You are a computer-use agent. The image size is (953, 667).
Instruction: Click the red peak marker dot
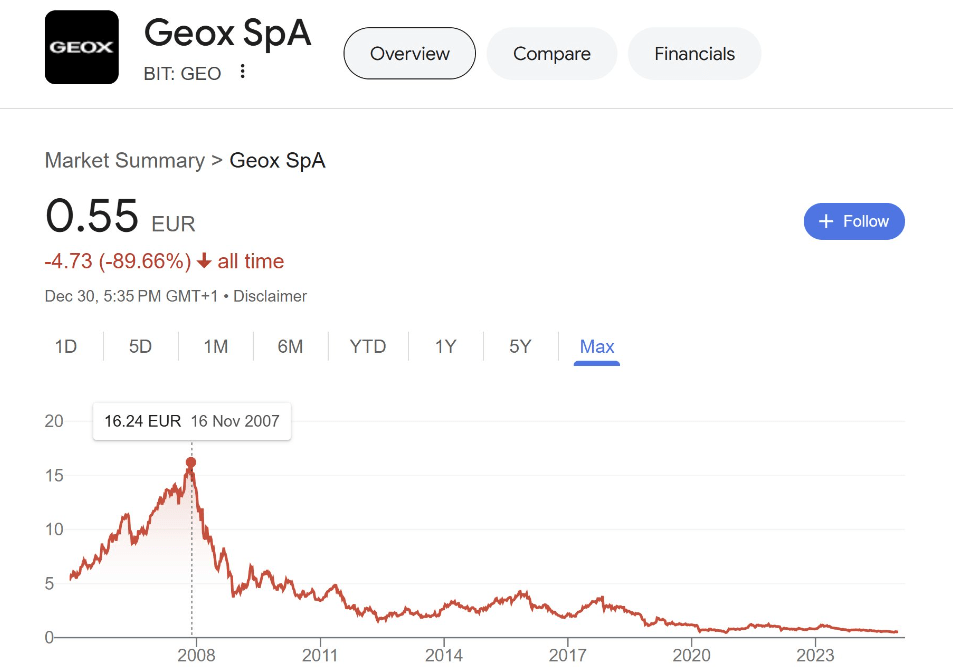pos(191,463)
